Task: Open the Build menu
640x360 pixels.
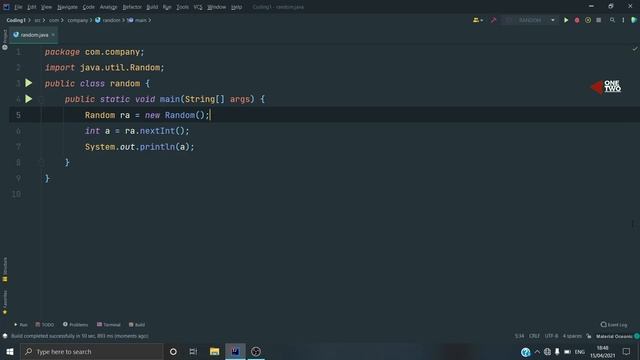Action: click(152, 7)
